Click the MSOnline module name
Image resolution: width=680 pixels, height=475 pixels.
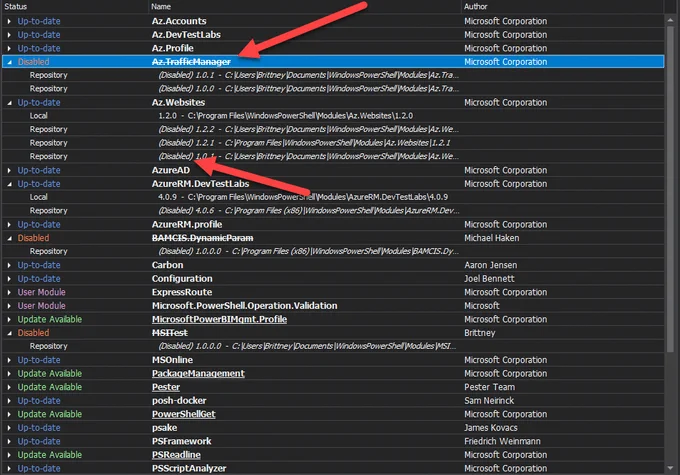172,360
